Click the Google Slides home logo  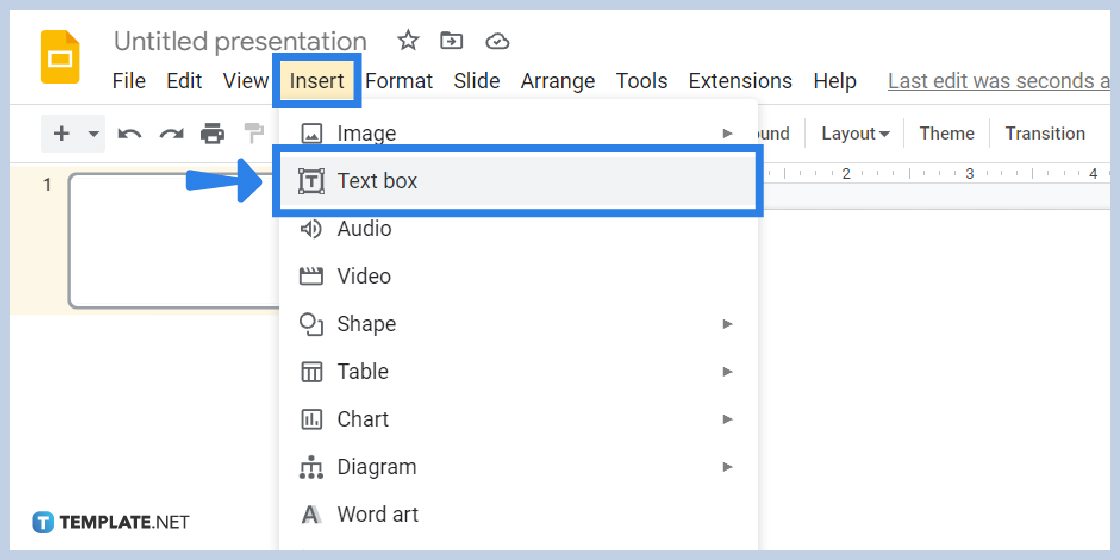(x=60, y=57)
